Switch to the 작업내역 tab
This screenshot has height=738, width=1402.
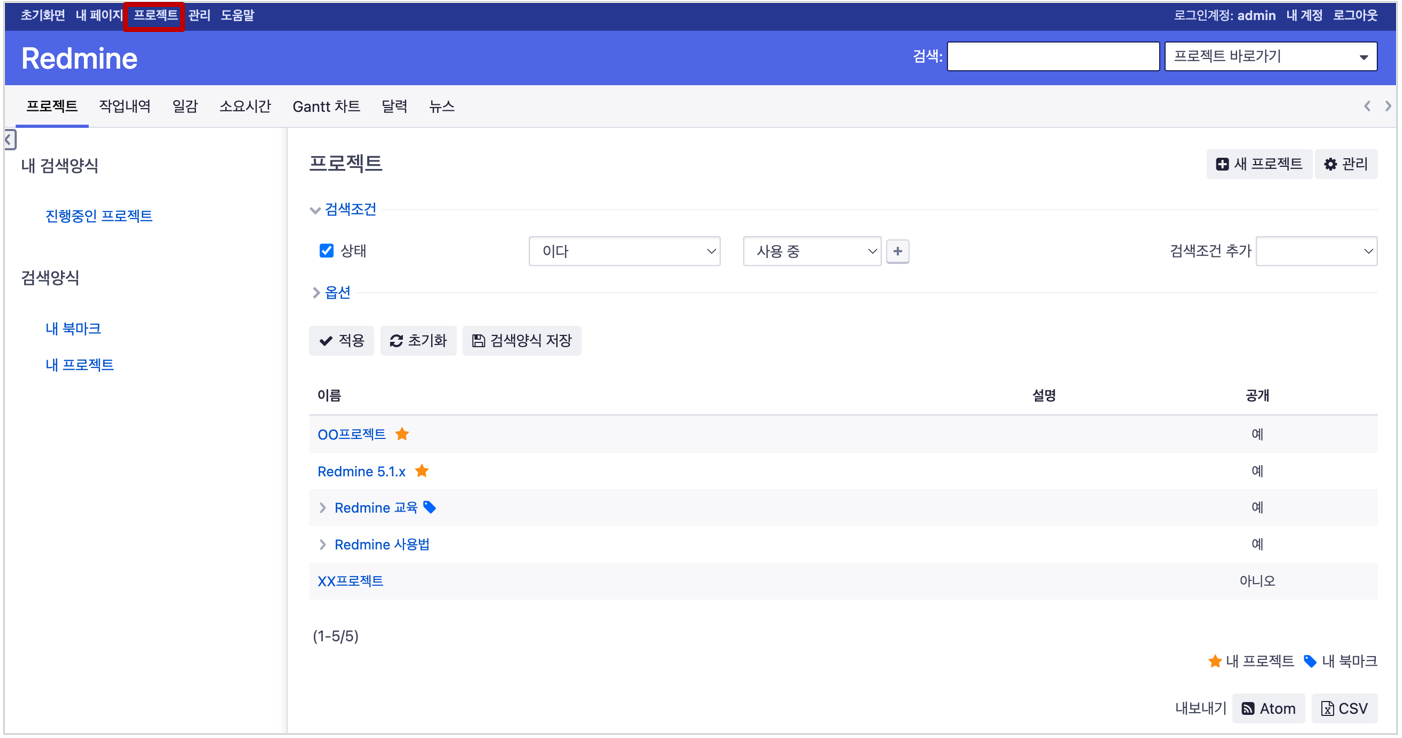pyautogui.click(x=125, y=106)
